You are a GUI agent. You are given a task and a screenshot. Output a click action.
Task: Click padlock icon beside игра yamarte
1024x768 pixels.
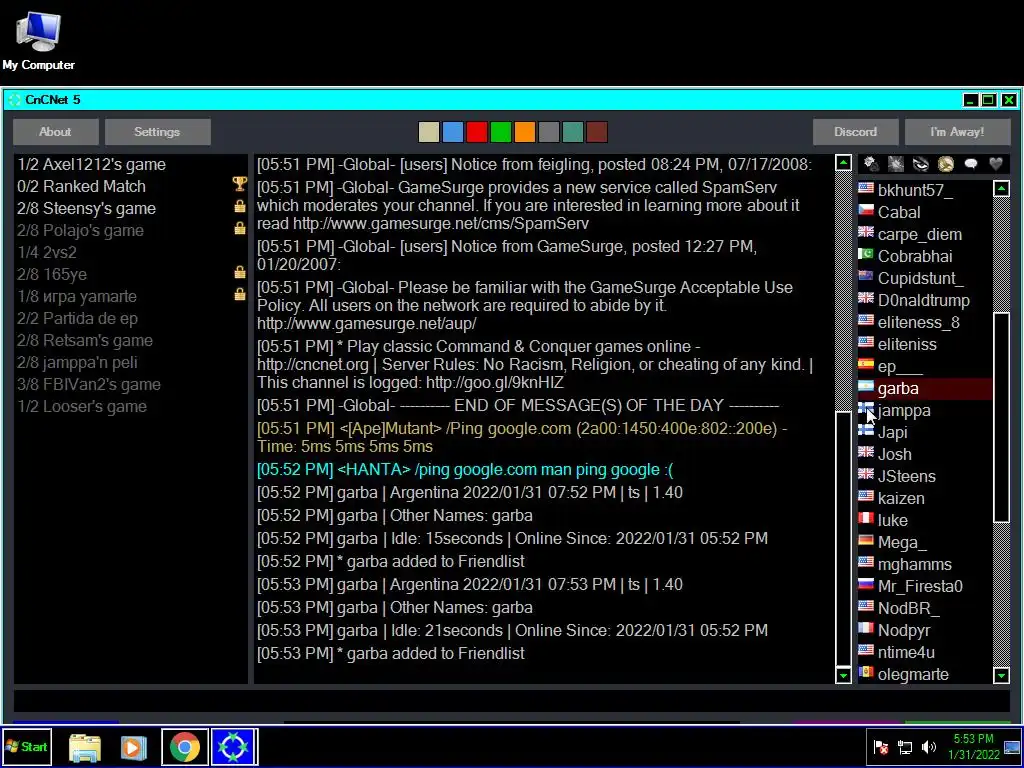[240, 295]
